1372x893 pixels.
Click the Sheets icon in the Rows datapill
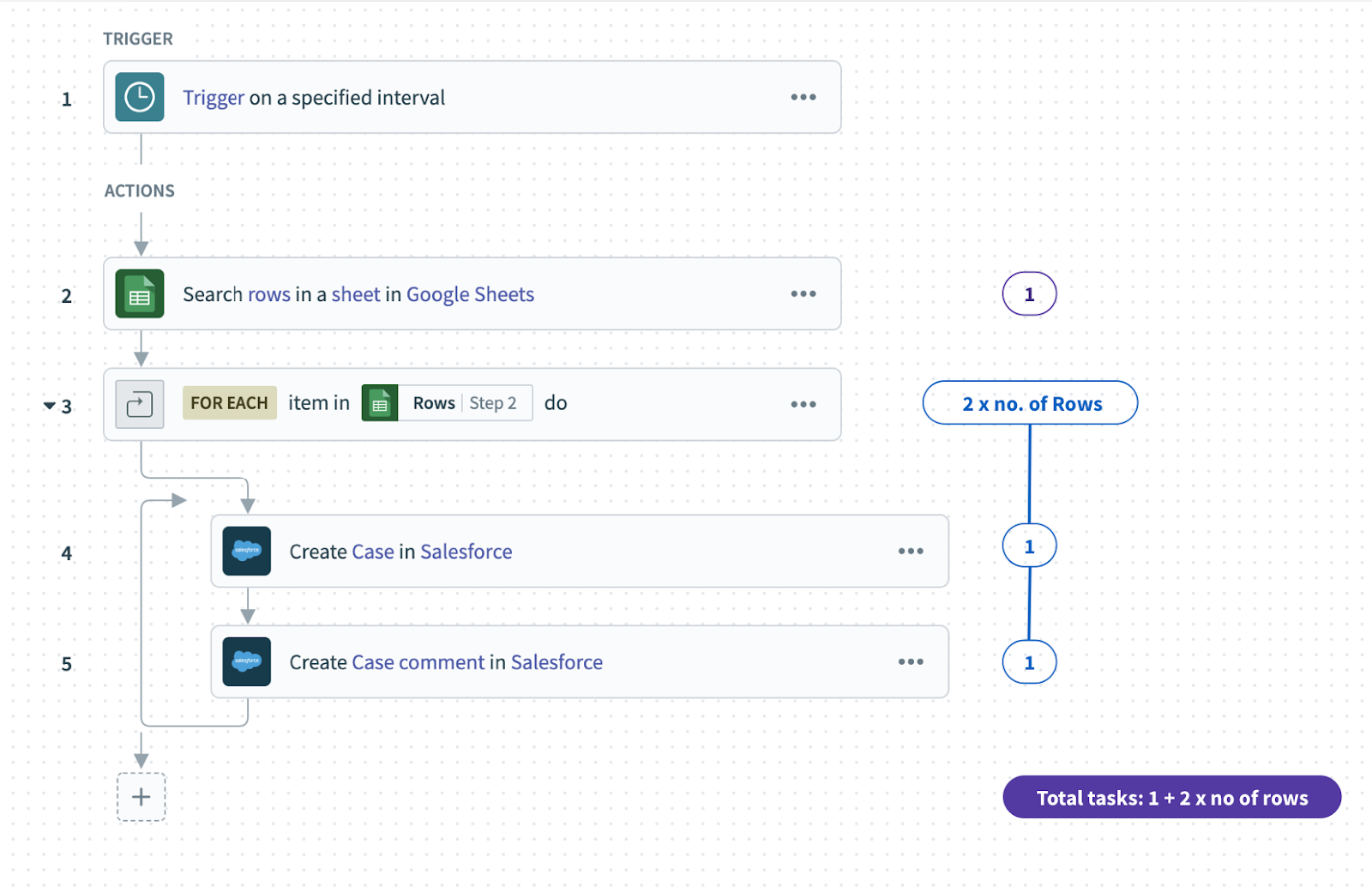click(x=380, y=403)
